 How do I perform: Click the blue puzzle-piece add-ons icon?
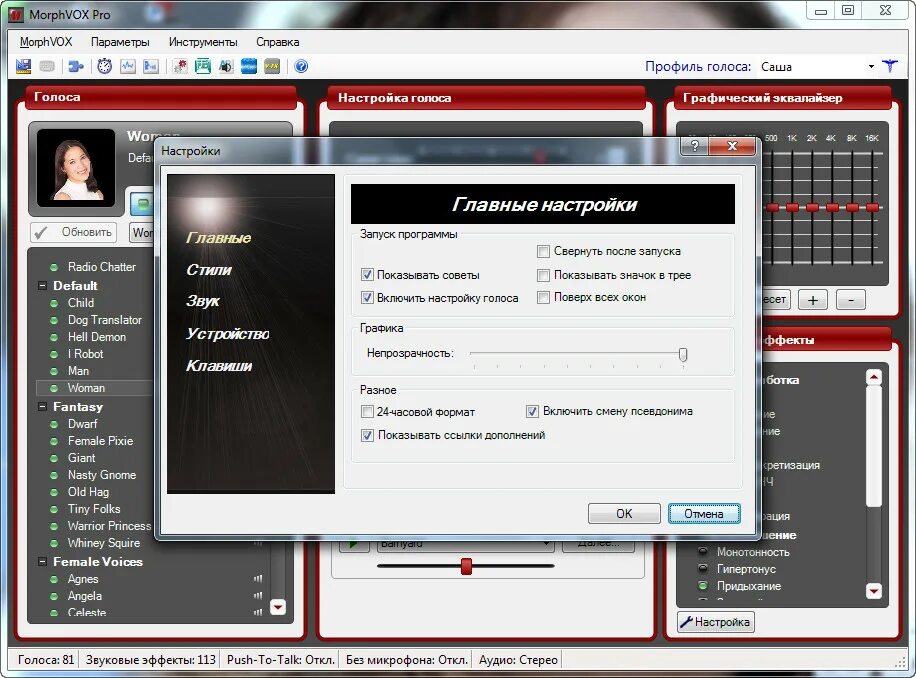point(76,66)
